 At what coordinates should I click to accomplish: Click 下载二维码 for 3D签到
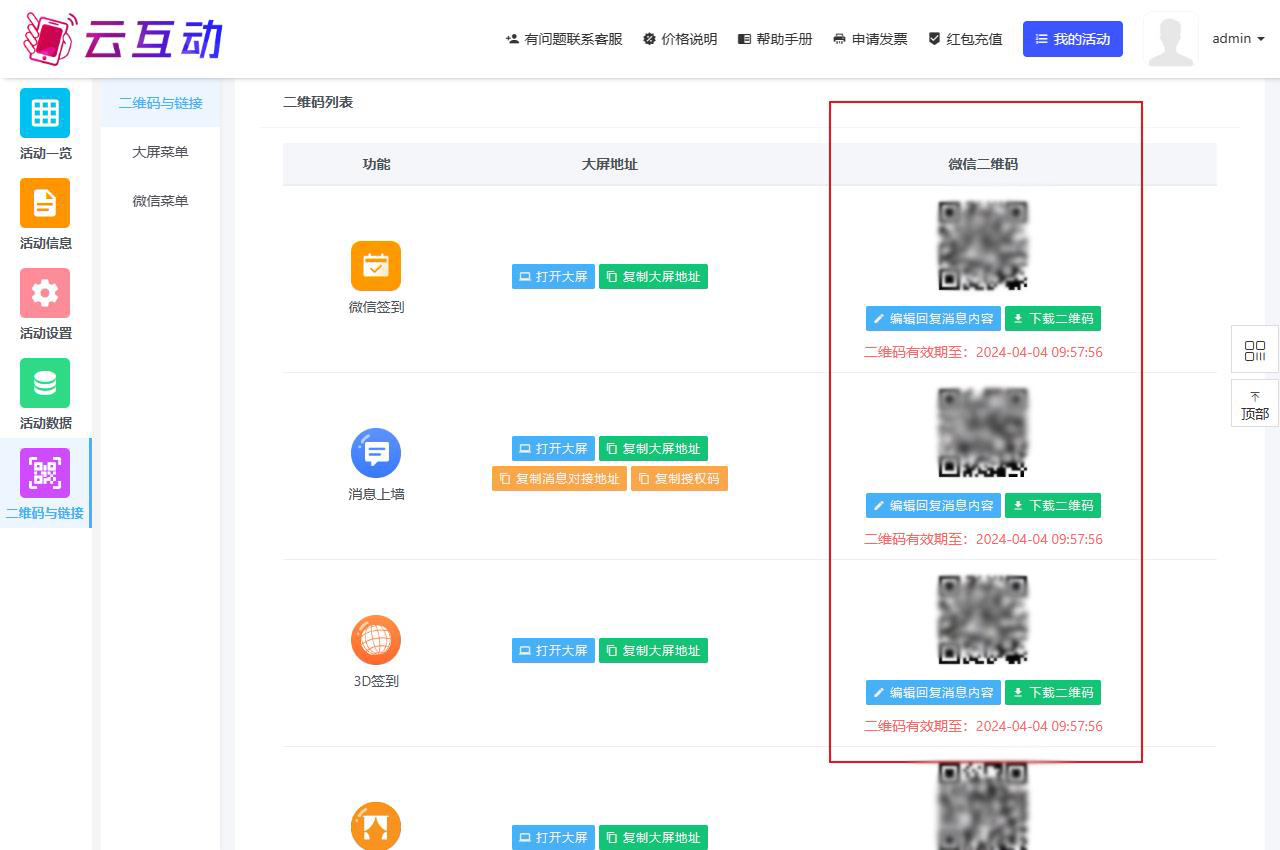click(1053, 693)
